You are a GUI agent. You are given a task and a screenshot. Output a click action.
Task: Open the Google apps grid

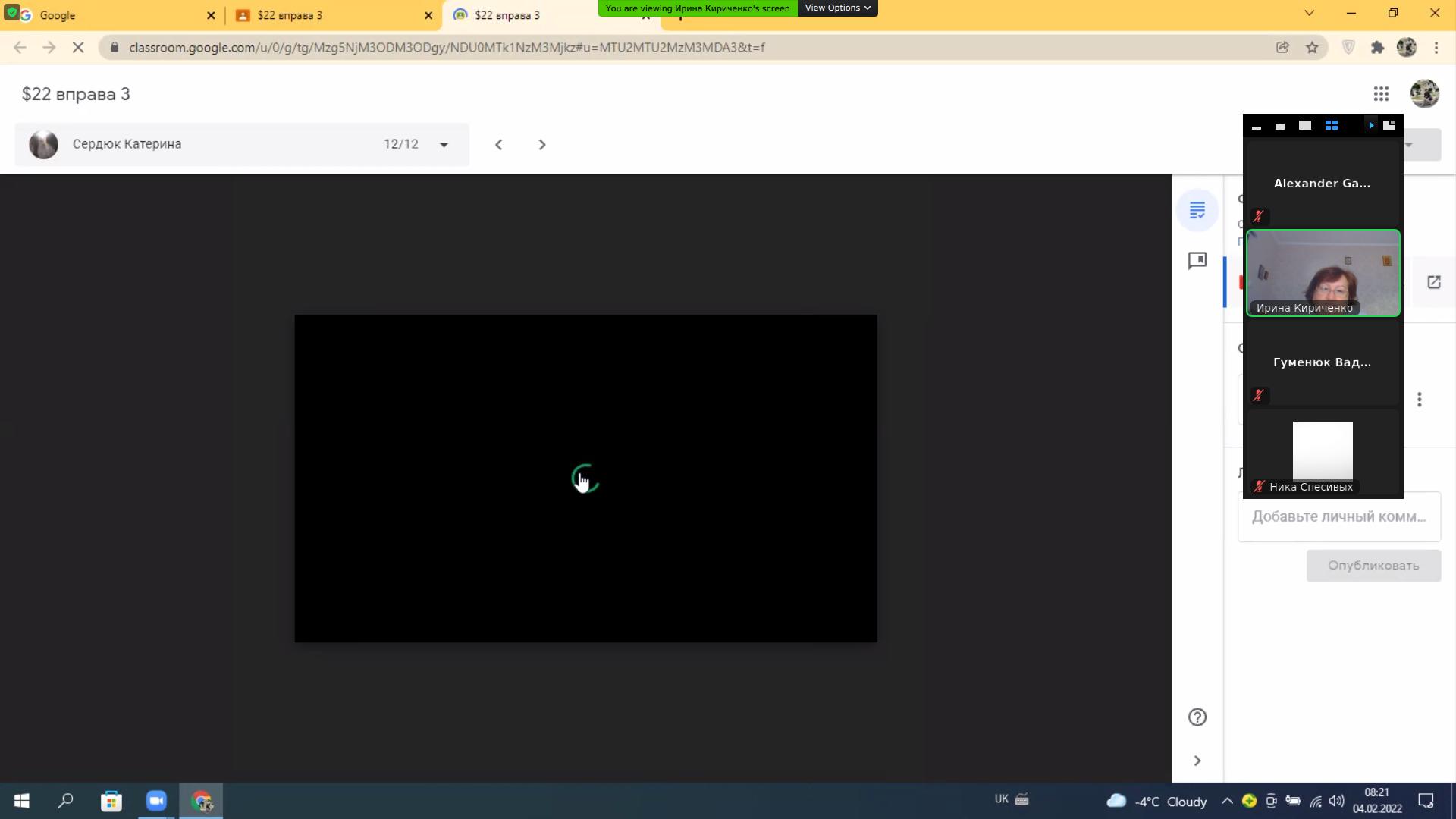pyautogui.click(x=1381, y=94)
